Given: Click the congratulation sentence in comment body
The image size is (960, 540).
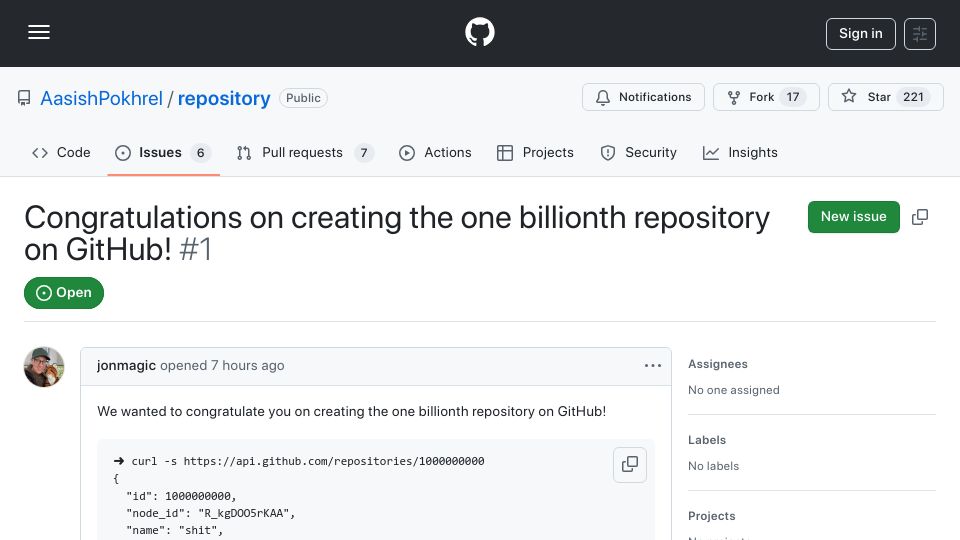Looking at the screenshot, I should coord(351,411).
